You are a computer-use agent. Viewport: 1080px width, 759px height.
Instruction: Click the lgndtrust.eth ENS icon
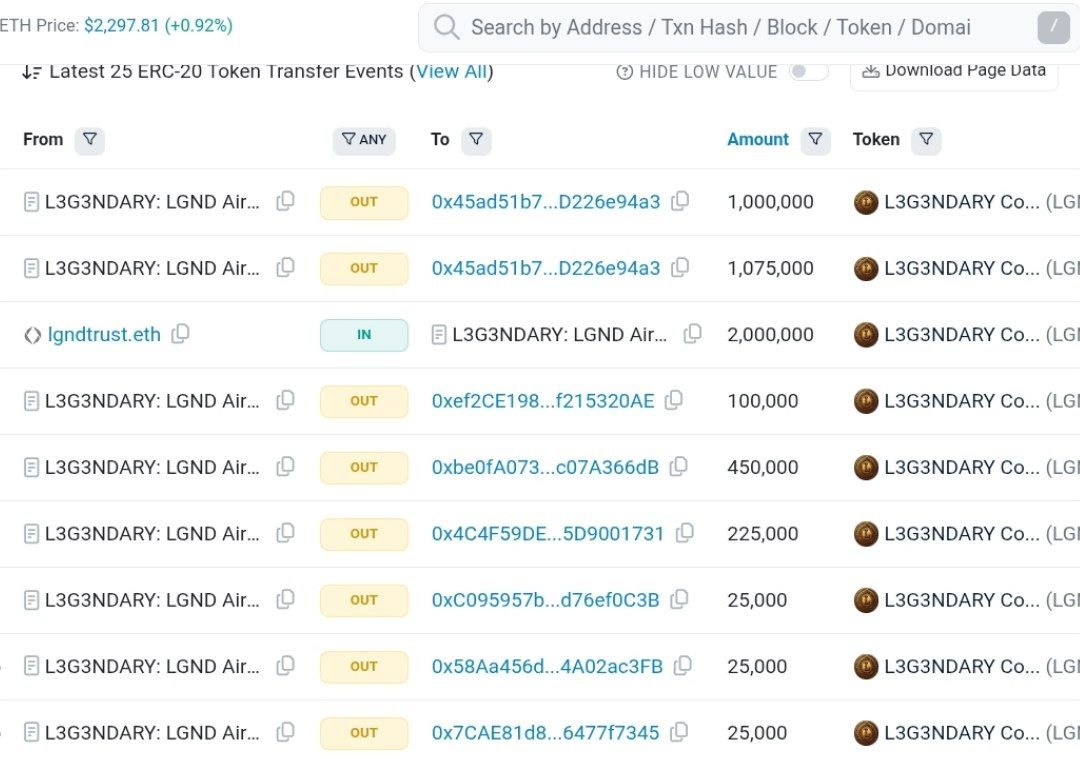coord(32,335)
